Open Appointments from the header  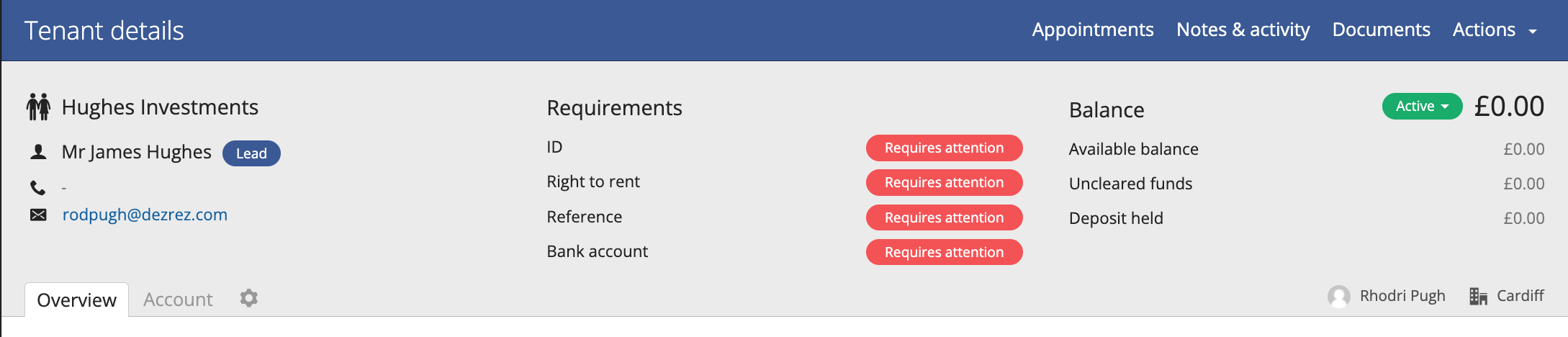click(1092, 30)
